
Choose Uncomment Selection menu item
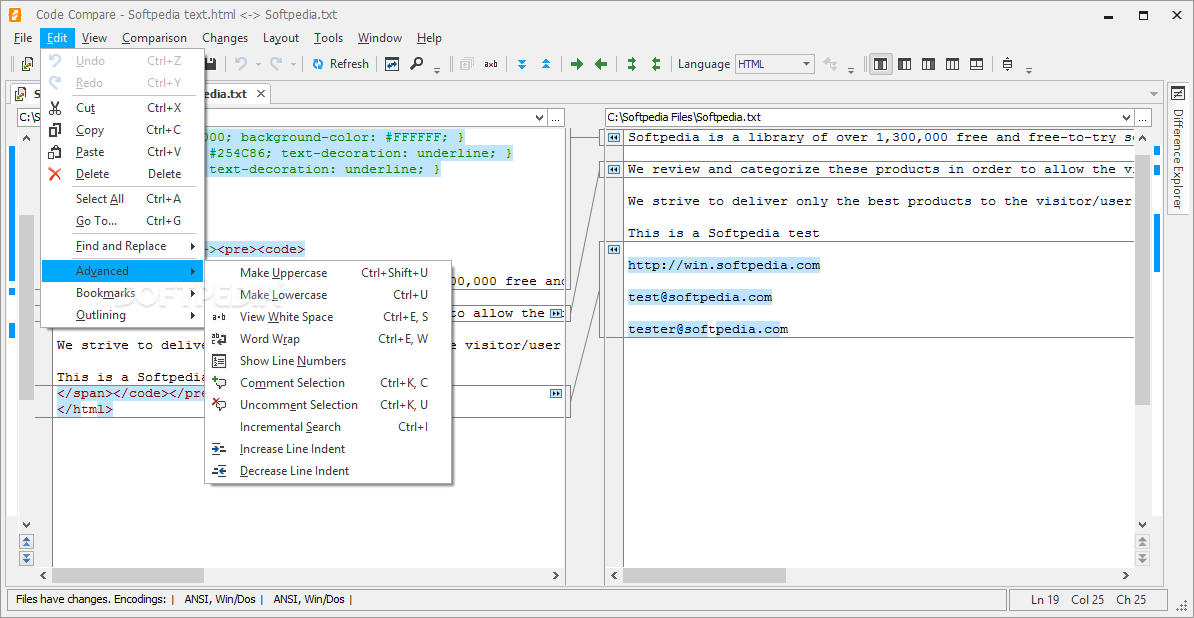328,405
